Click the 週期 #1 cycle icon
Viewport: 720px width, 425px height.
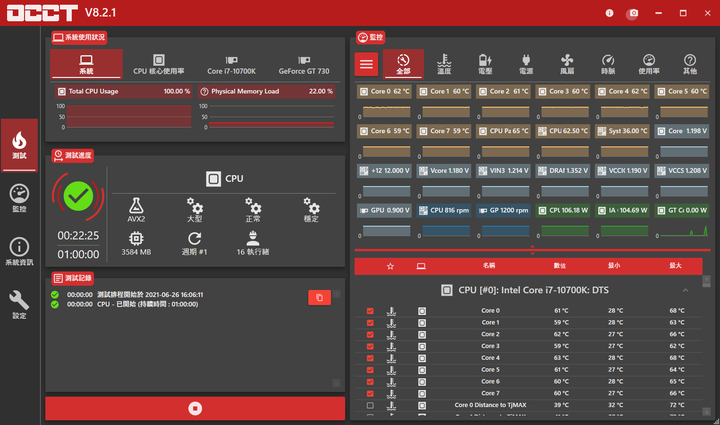pyautogui.click(x=195, y=238)
